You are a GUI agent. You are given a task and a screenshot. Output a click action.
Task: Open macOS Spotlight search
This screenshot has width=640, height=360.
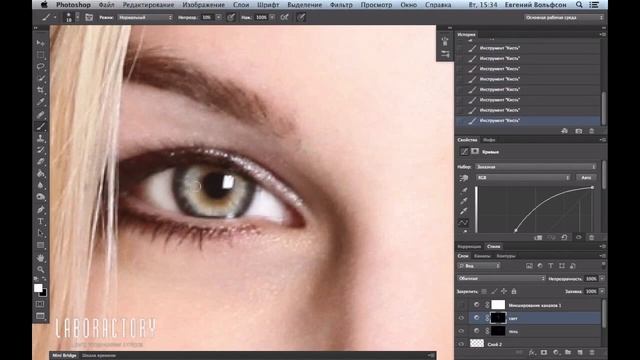tap(579, 5)
